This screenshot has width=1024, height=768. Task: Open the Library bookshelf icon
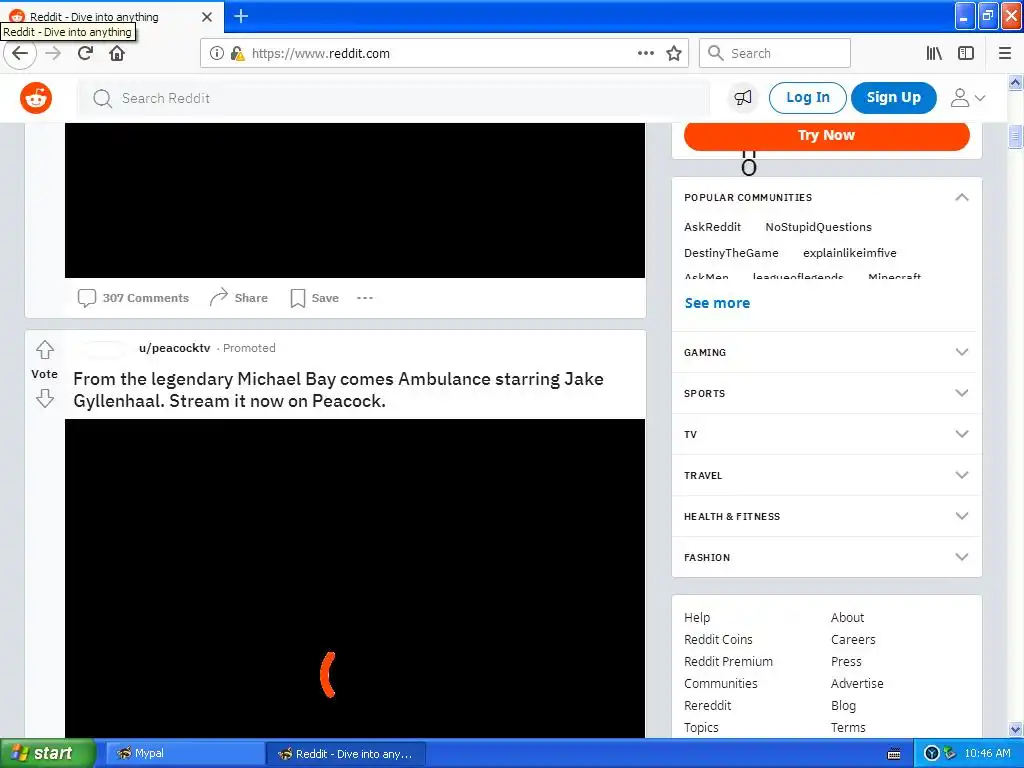click(934, 53)
